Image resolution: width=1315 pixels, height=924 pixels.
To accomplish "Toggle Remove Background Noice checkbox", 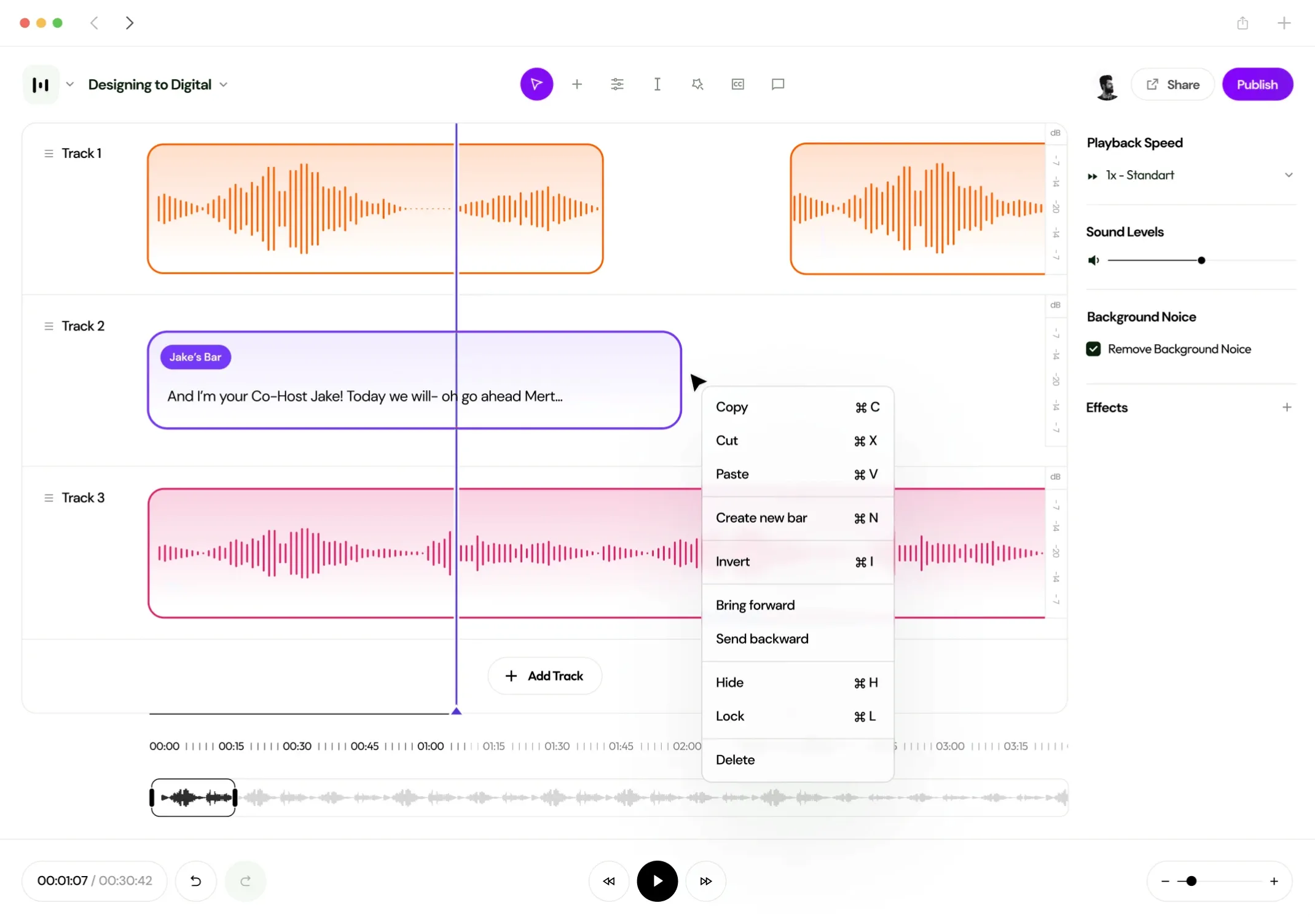I will pos(1093,349).
